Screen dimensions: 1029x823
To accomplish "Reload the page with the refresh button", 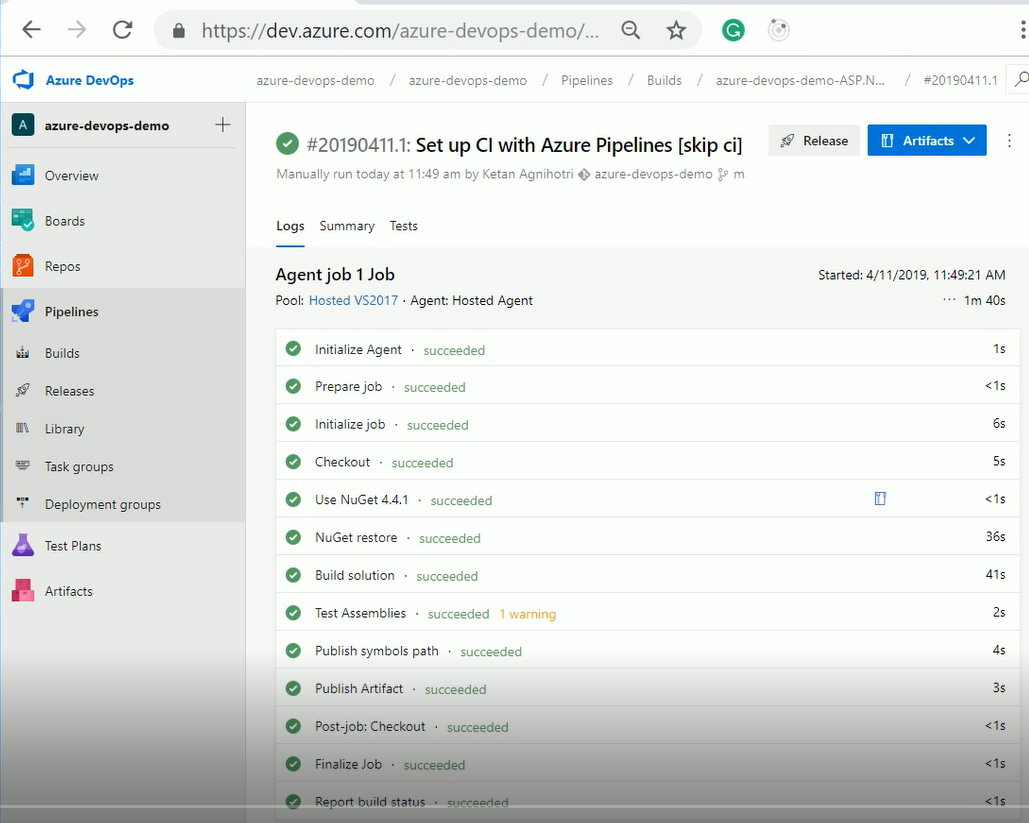I will click(122, 30).
